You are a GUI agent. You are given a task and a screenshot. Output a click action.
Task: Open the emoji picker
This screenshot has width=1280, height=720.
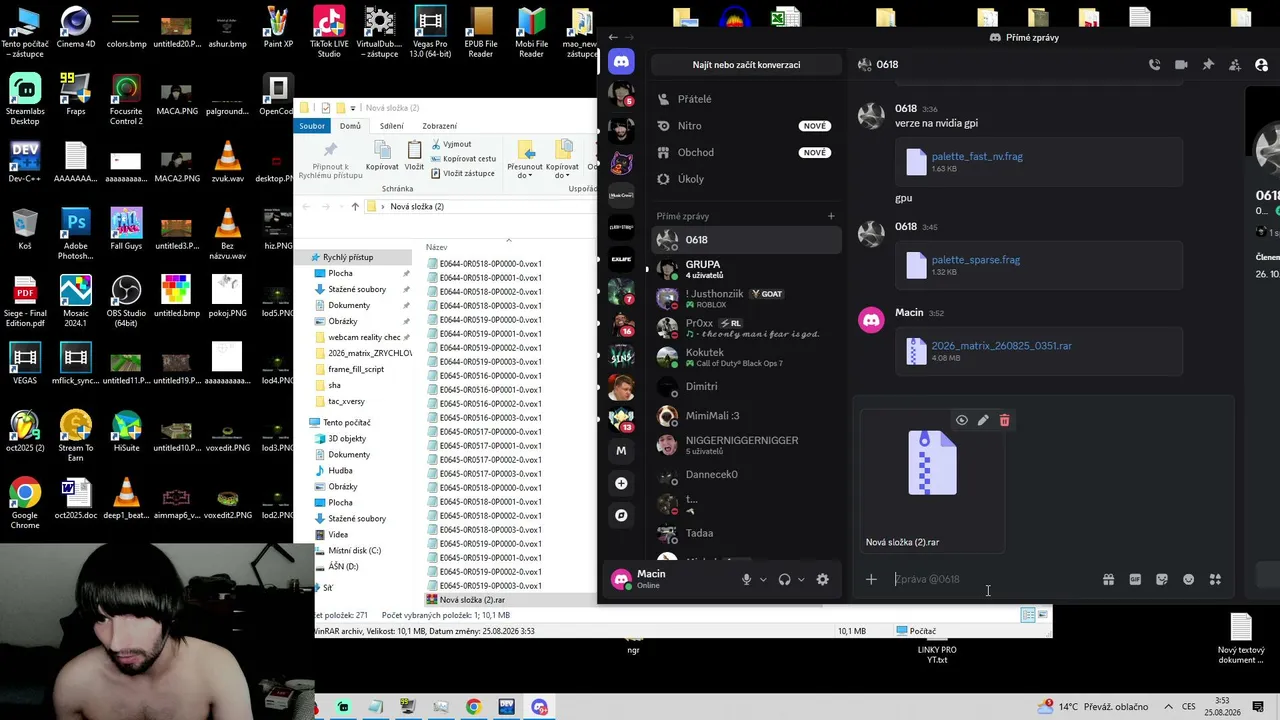point(1189,579)
